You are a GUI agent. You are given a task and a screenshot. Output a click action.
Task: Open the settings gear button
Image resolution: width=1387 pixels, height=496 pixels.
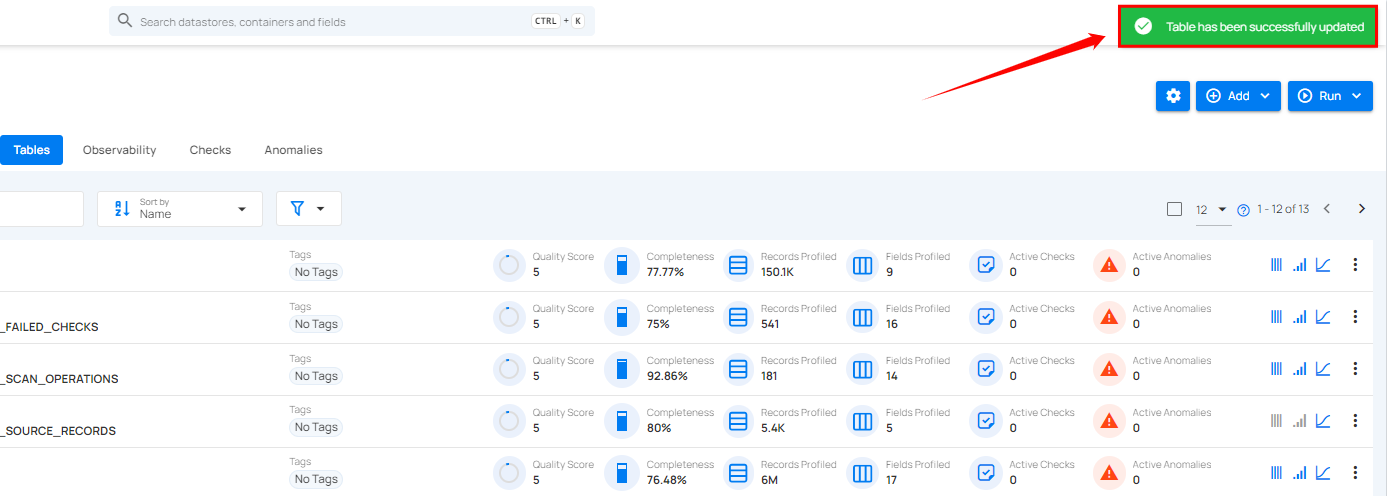click(1173, 96)
